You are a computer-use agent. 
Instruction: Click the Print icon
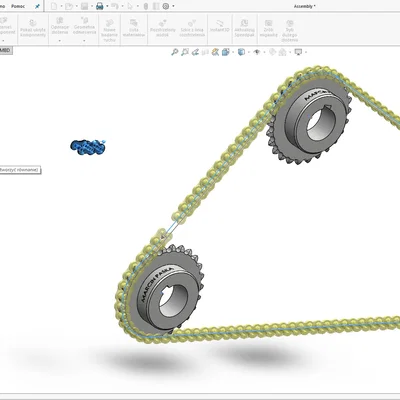click(100, 6)
